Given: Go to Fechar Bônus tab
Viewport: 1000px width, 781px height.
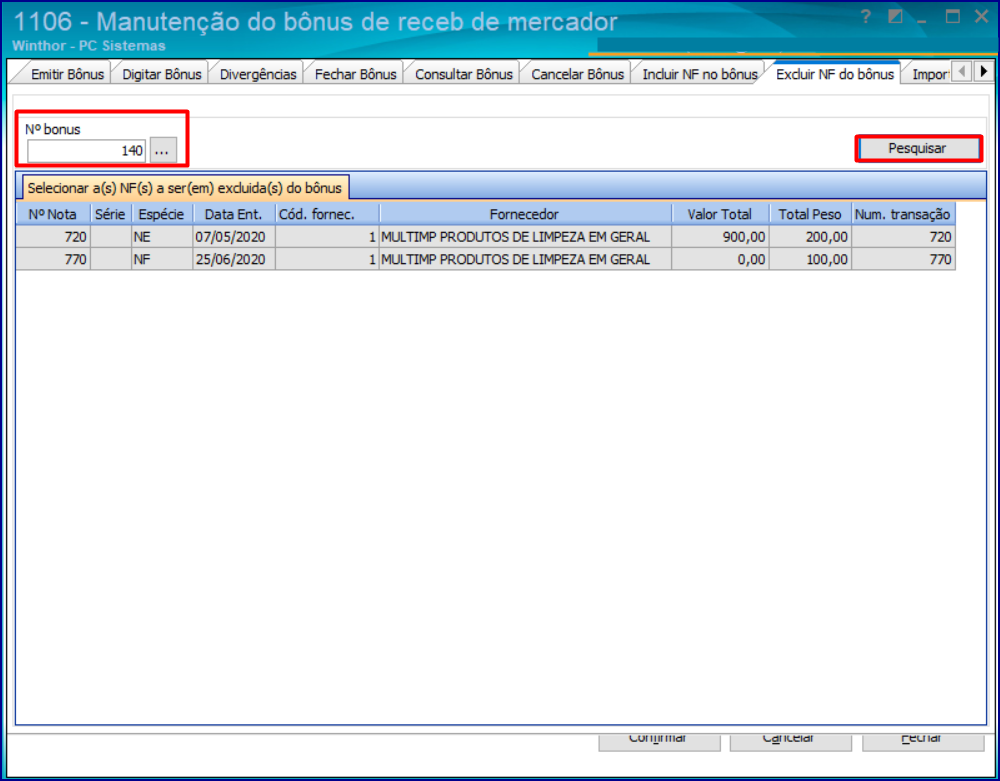Looking at the screenshot, I should tap(355, 74).
